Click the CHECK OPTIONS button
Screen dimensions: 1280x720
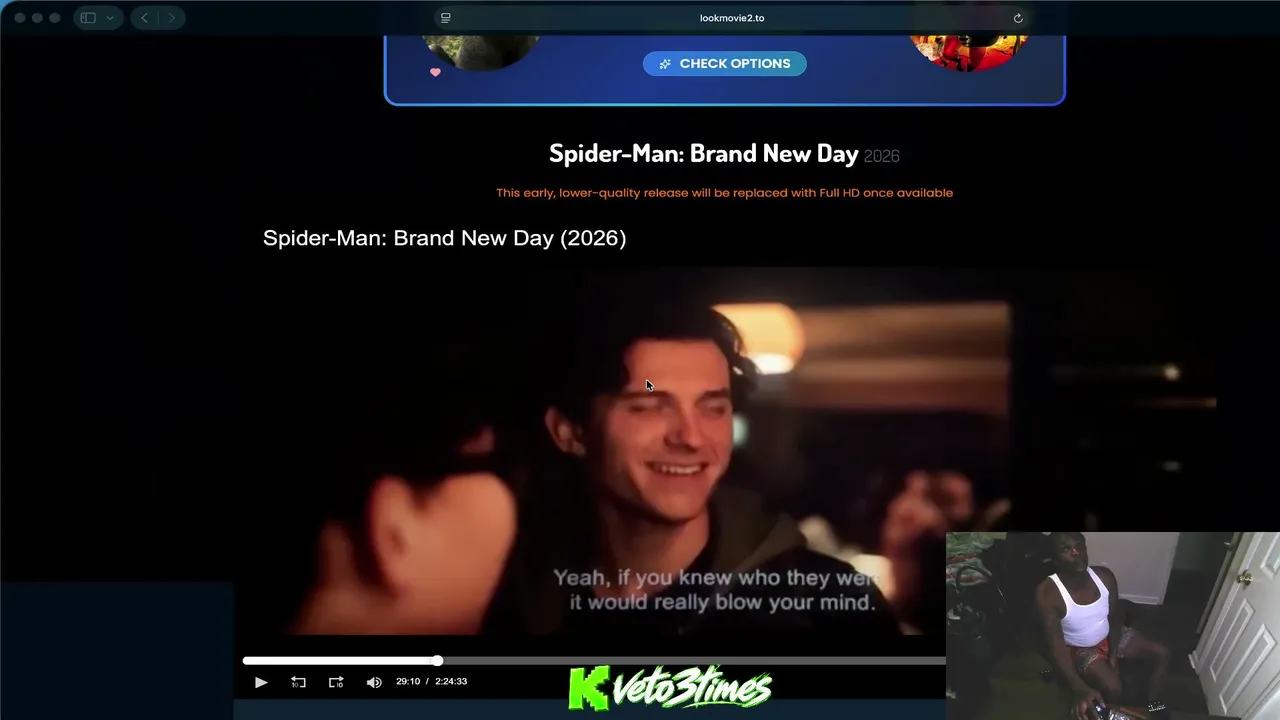[x=725, y=64]
